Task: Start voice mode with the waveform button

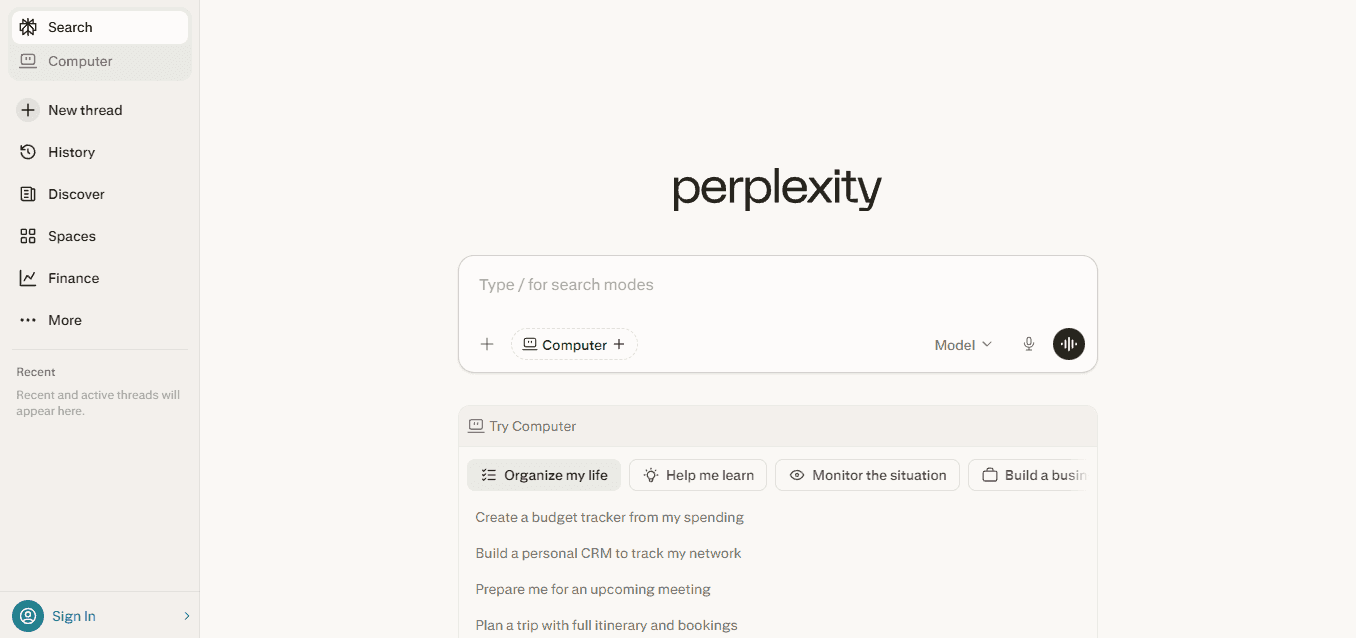Action: pos(1068,344)
